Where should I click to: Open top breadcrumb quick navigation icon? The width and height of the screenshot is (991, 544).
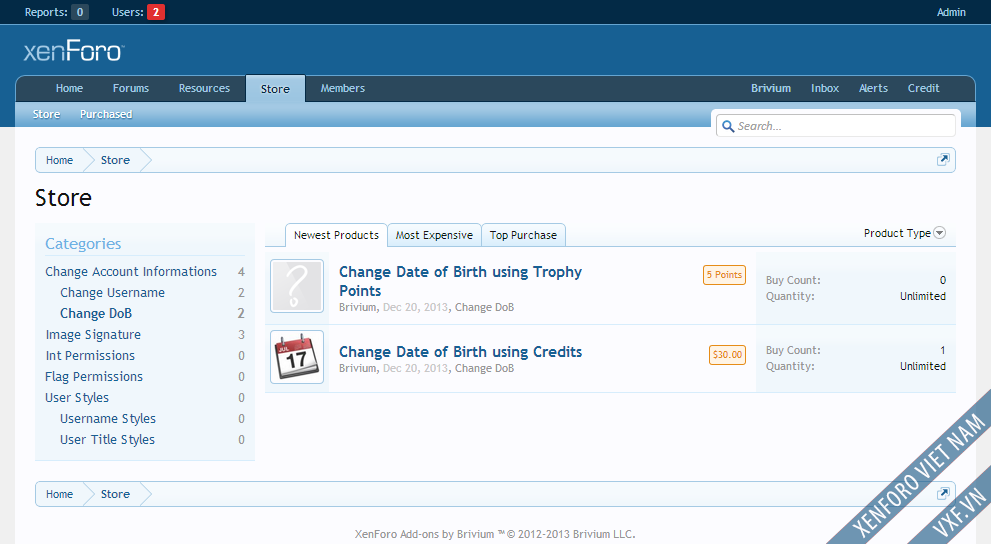coord(943,160)
